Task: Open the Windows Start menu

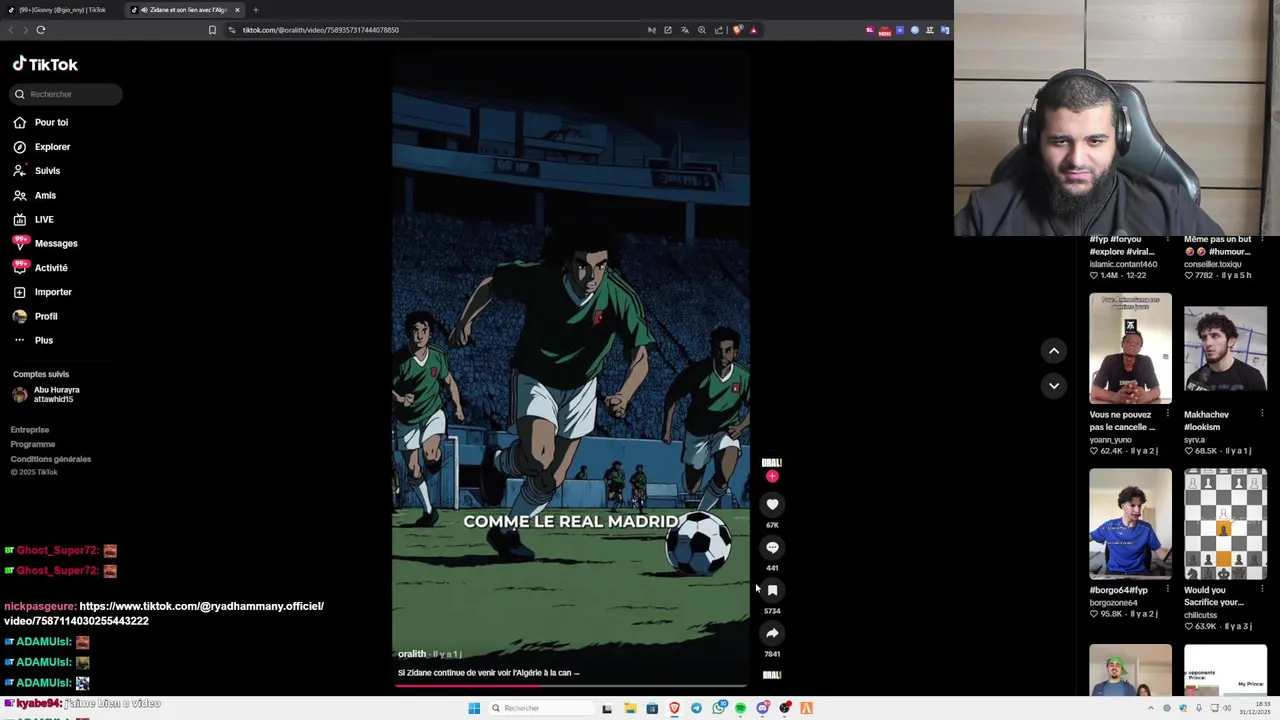Action: pos(474,708)
